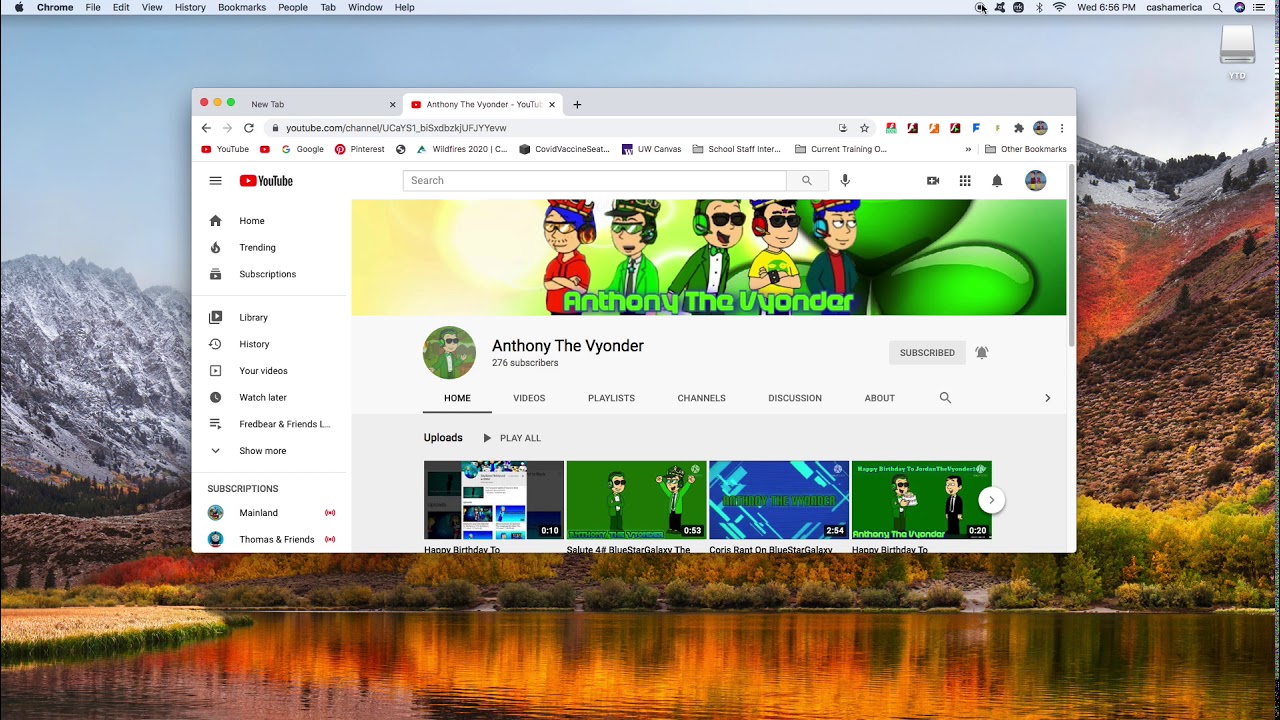This screenshot has height=720, width=1280.
Task: Start voice search with microphone icon
Action: coord(845,181)
